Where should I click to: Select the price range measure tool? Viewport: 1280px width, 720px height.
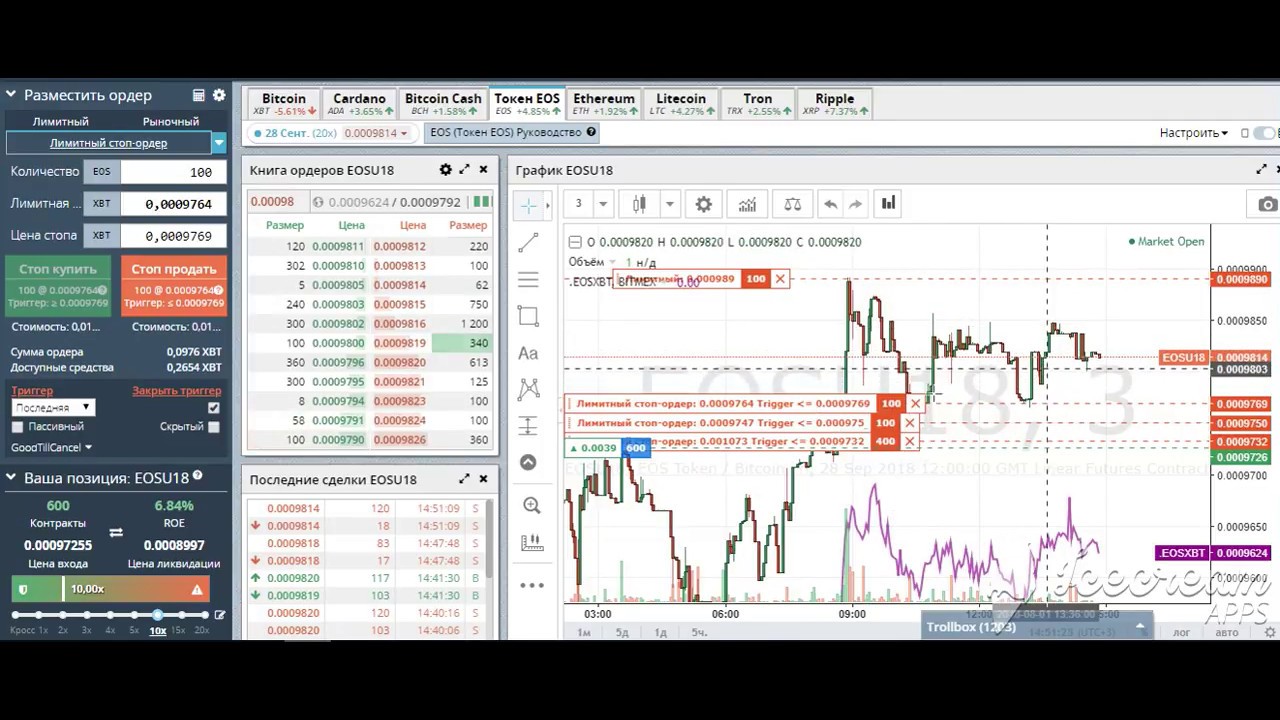[x=529, y=426]
